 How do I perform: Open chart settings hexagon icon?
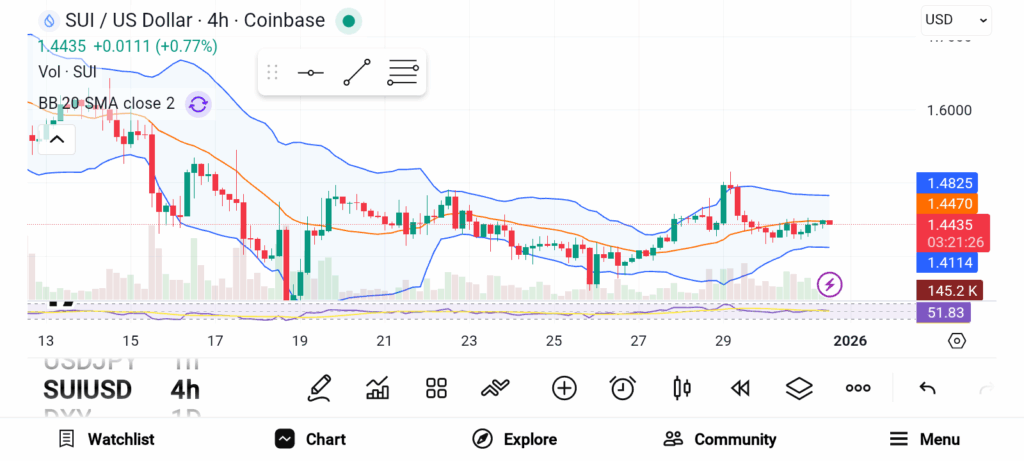pyautogui.click(x=957, y=341)
